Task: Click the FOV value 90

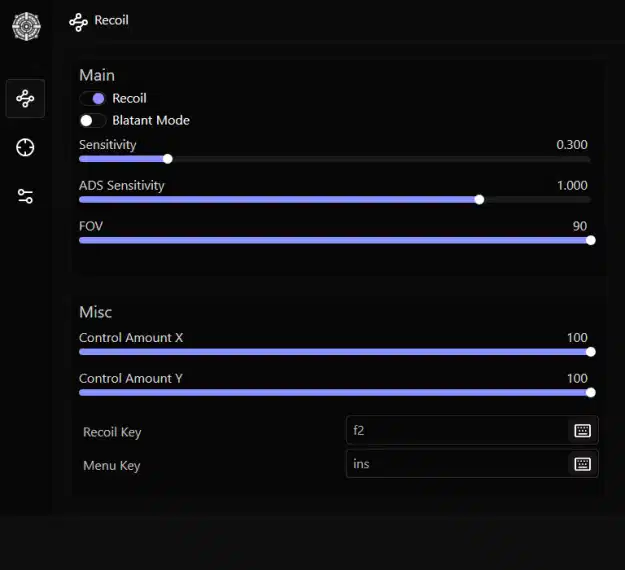Action: tap(580, 226)
